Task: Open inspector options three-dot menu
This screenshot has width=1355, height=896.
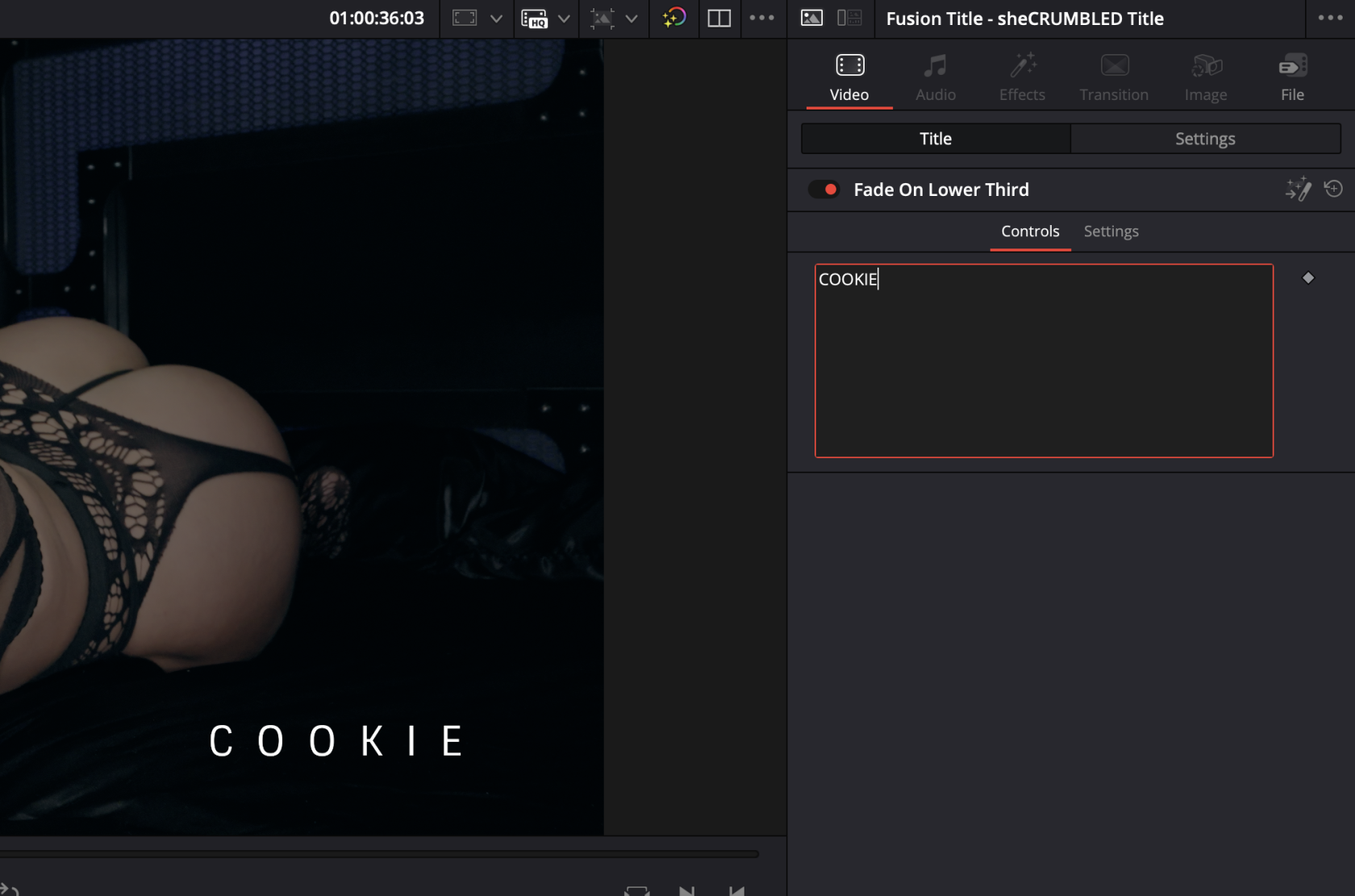Action: [1330, 18]
